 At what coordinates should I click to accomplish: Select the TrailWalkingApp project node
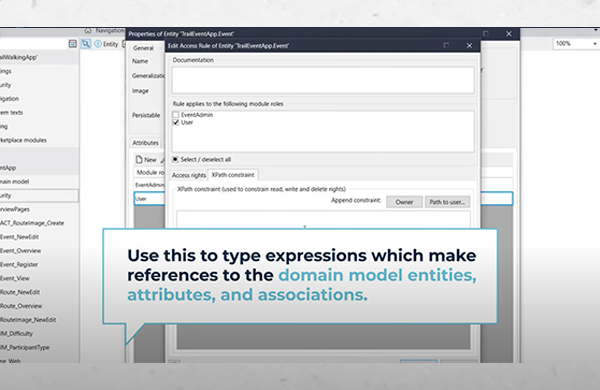pos(19,57)
